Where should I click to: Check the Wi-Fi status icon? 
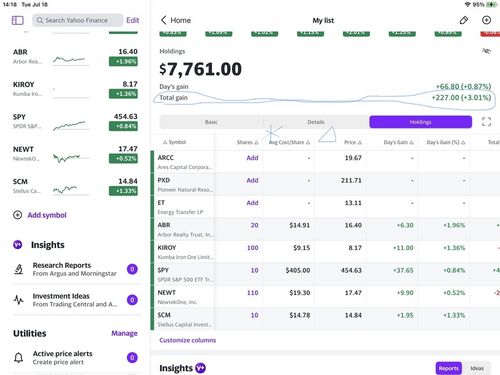click(x=467, y=5)
